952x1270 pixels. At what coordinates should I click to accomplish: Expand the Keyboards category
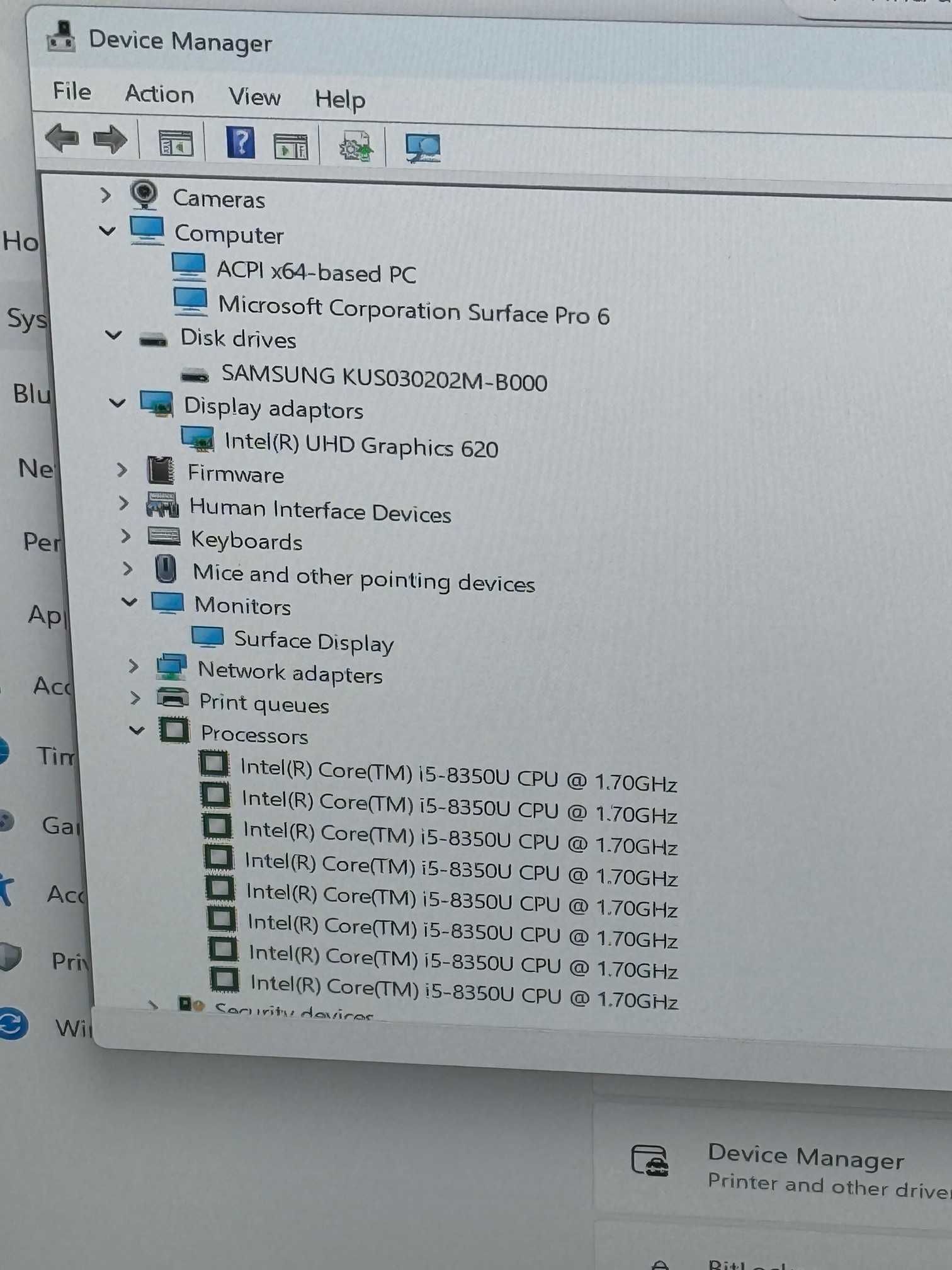point(126,537)
